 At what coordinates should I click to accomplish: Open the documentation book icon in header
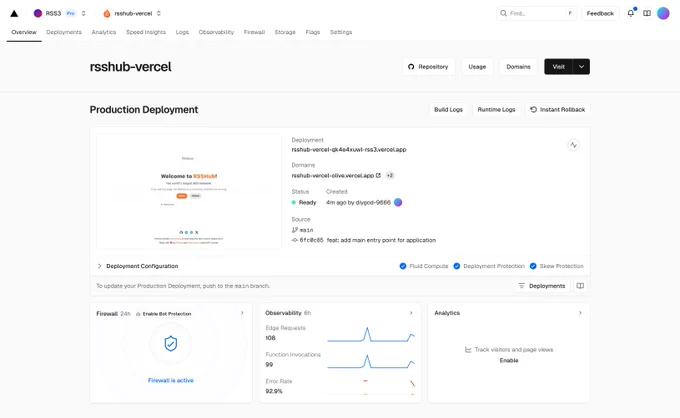[x=647, y=13]
